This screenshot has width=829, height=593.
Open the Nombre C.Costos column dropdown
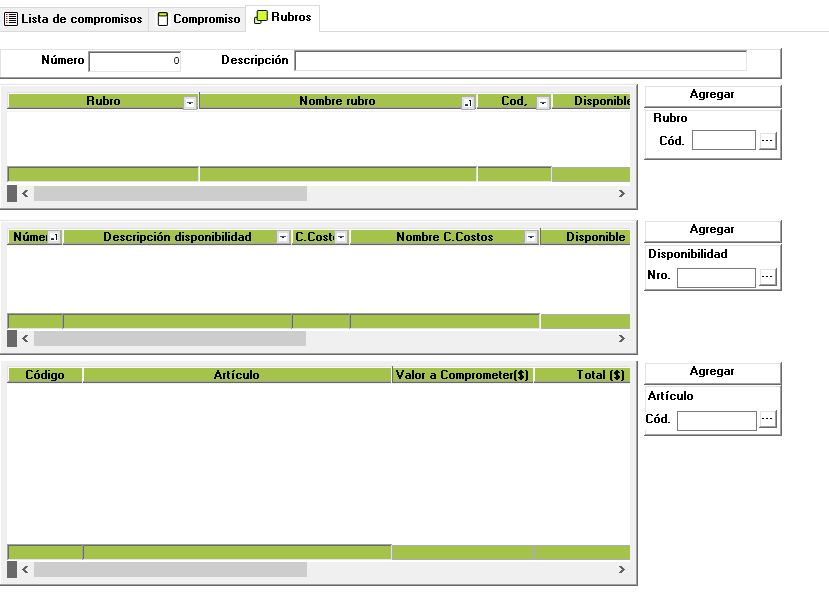530,237
